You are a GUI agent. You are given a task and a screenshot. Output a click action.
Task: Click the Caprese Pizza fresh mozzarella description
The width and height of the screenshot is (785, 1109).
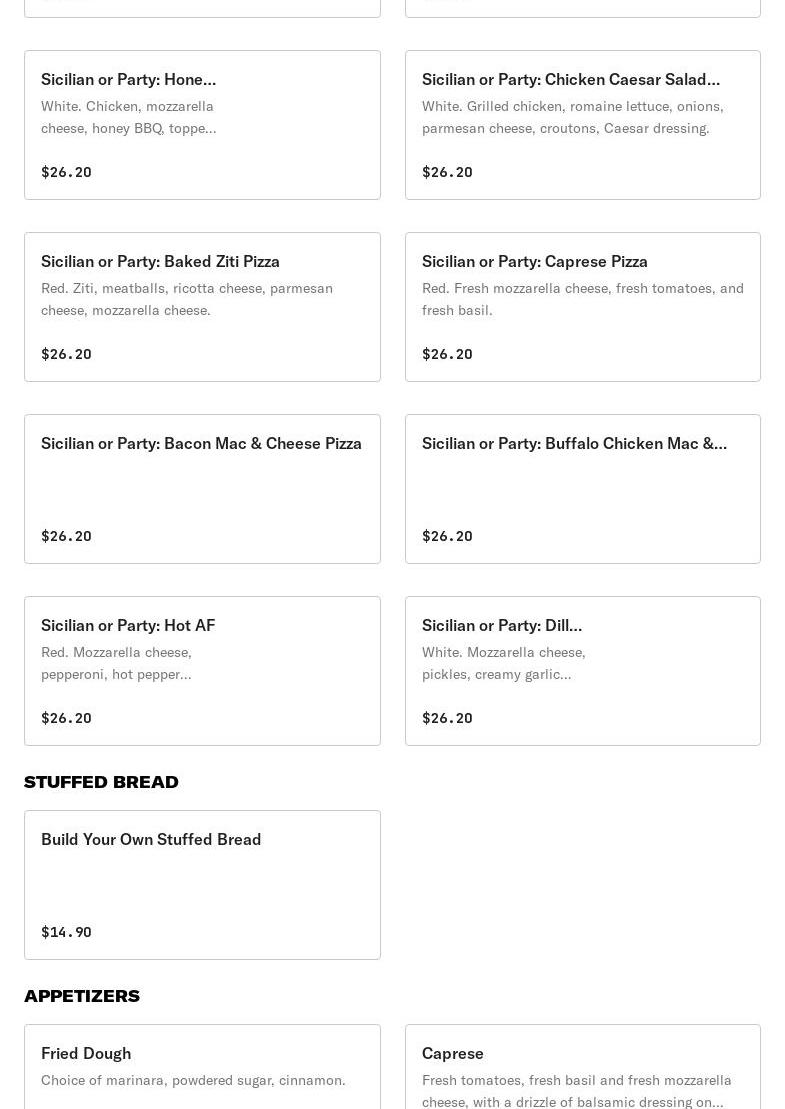coord(582,299)
